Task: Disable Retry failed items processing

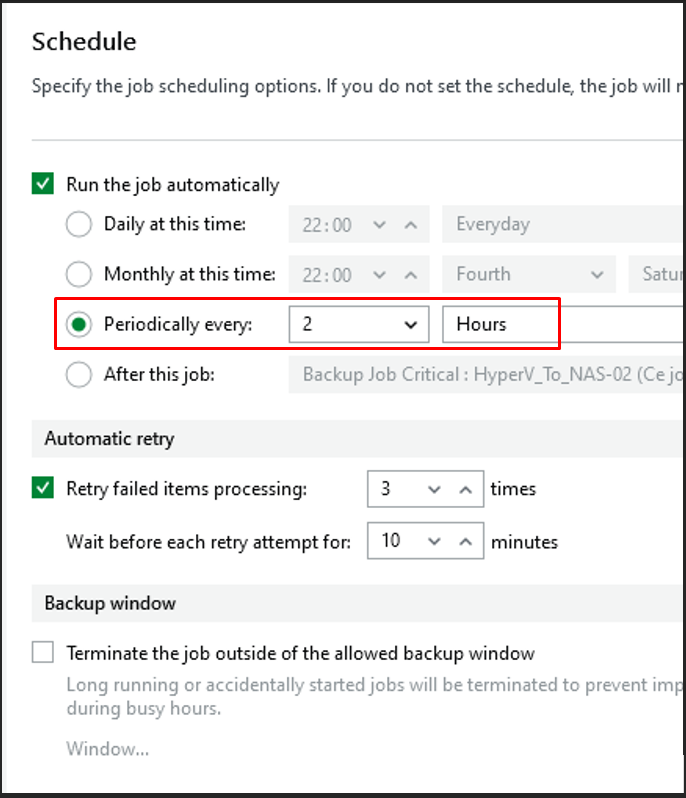Action: 43,488
